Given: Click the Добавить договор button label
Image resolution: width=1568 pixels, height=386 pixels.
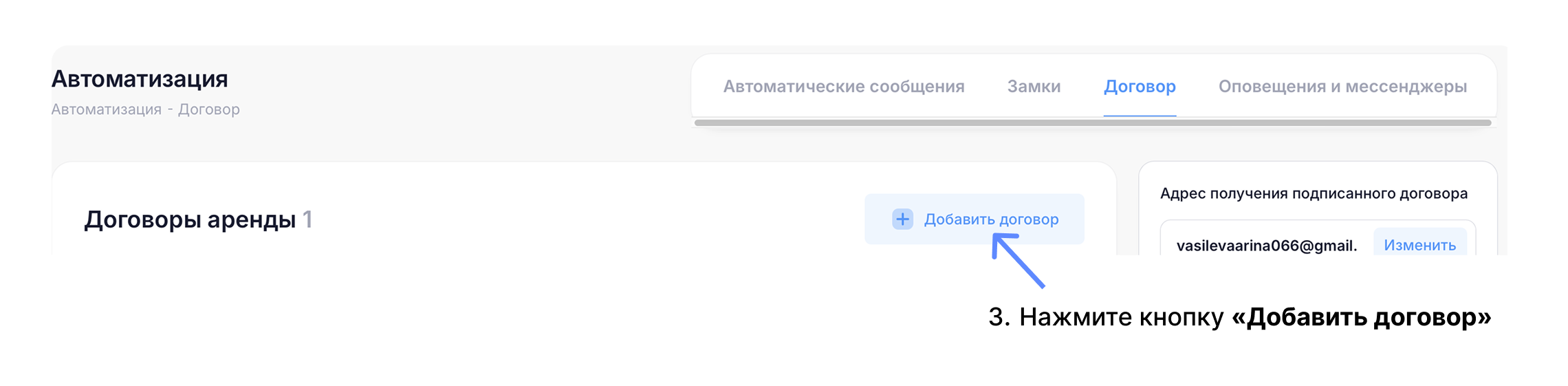Looking at the screenshot, I should point(991,219).
